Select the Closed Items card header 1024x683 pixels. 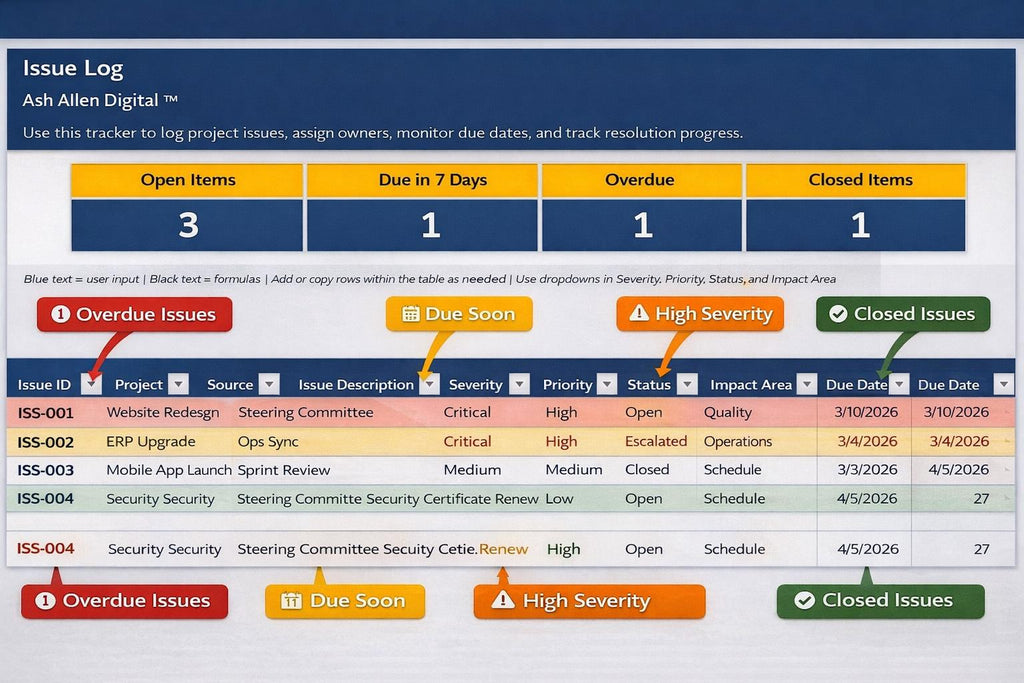(x=856, y=180)
